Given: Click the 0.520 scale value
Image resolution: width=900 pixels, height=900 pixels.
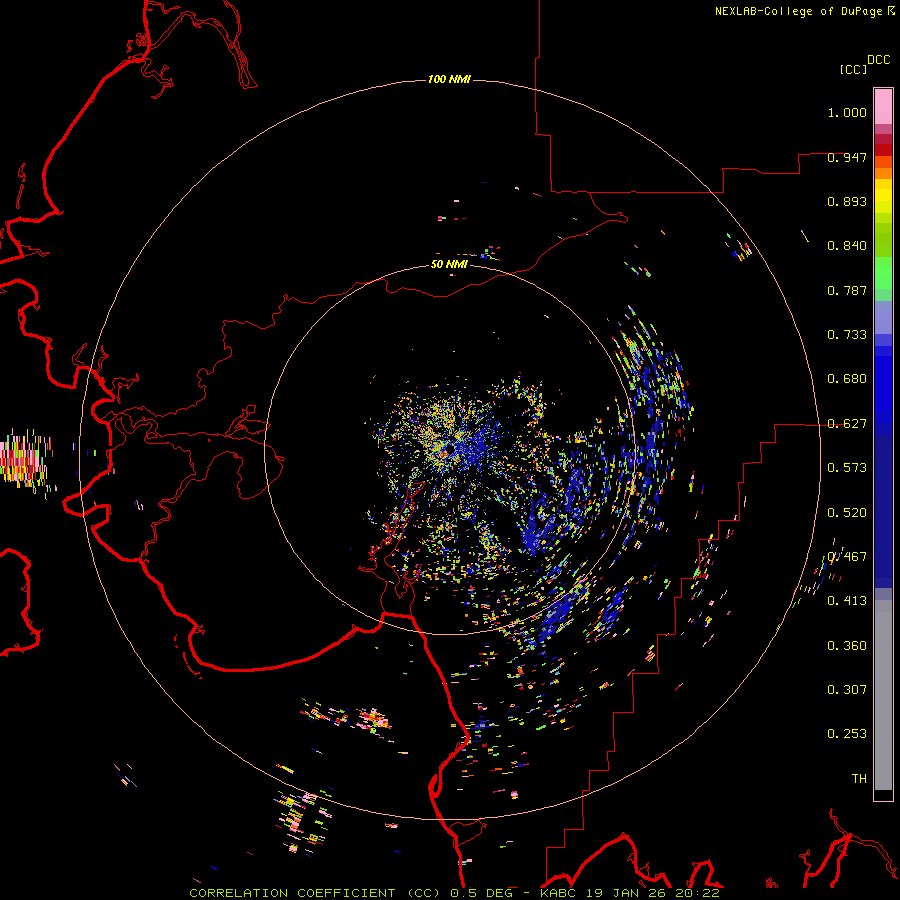Looking at the screenshot, I should (x=847, y=513).
